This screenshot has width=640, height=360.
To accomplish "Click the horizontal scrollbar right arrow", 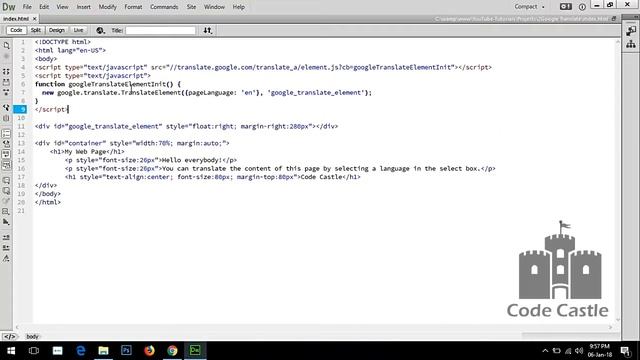I will pos(611,327).
